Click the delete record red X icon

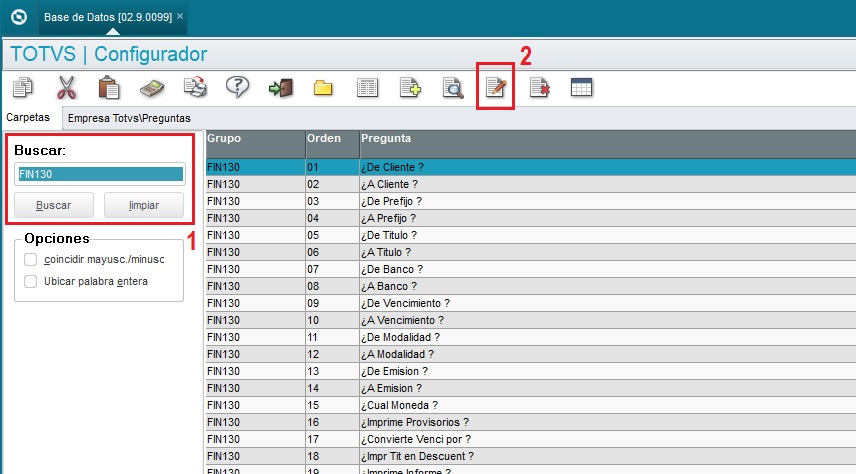(x=539, y=87)
